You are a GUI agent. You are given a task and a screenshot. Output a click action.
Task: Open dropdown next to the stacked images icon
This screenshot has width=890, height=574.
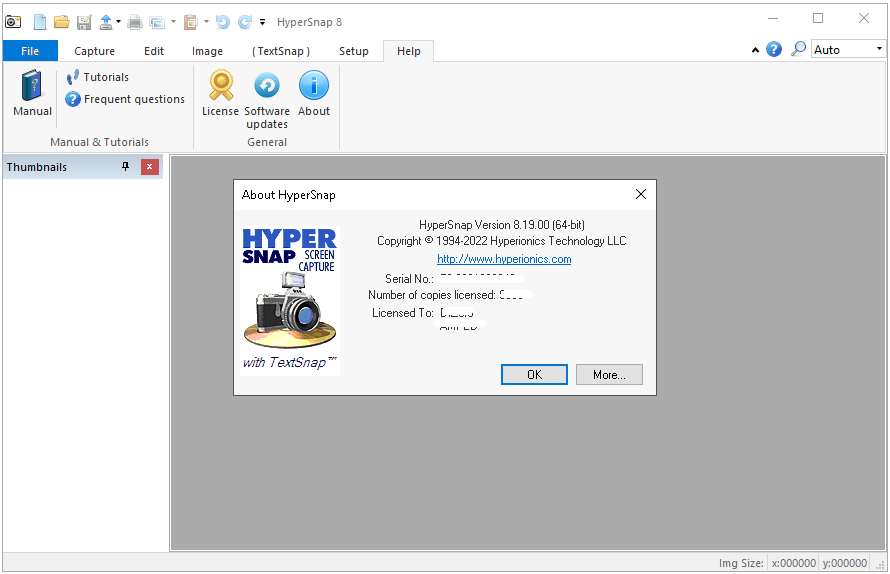point(173,22)
